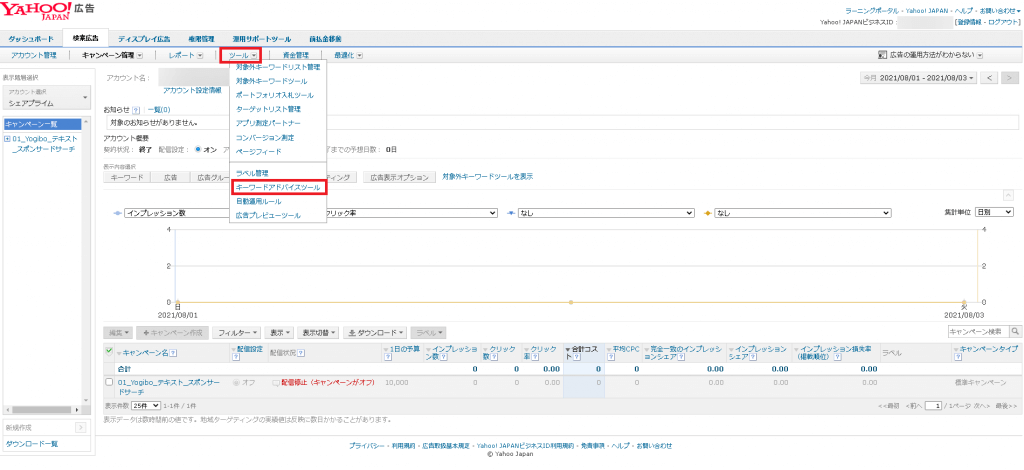Click sort arrow on 合計コスト column

pyautogui.click(x=568, y=349)
